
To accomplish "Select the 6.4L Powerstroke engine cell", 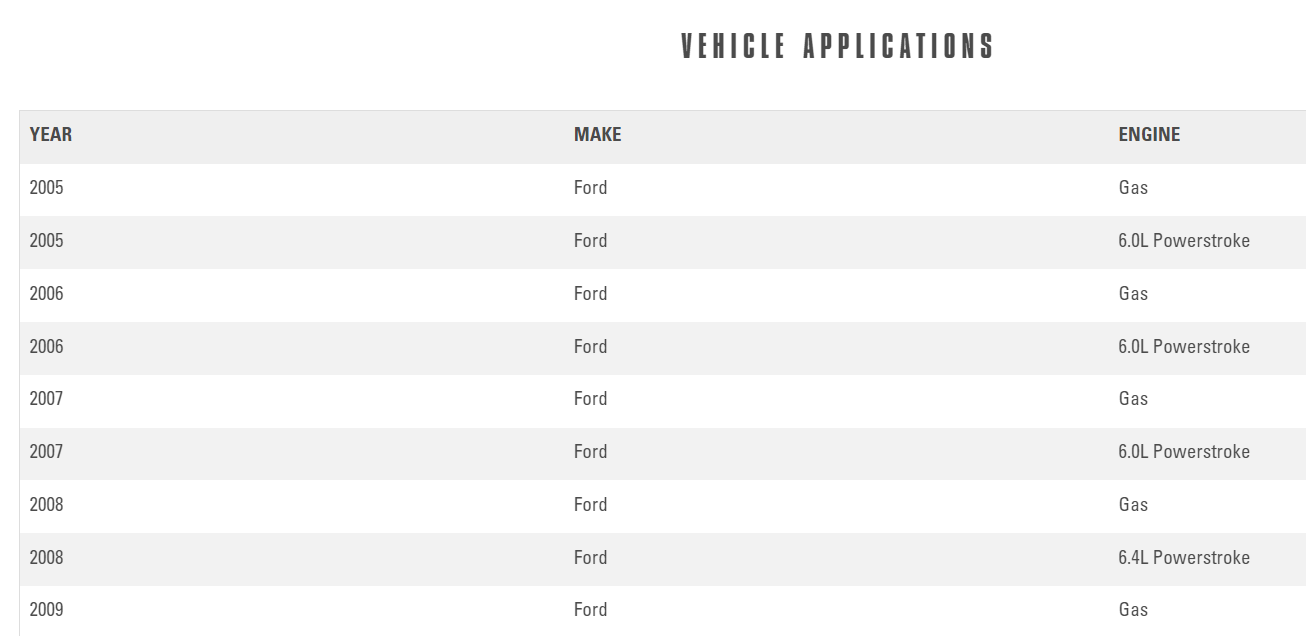I will [x=1184, y=558].
